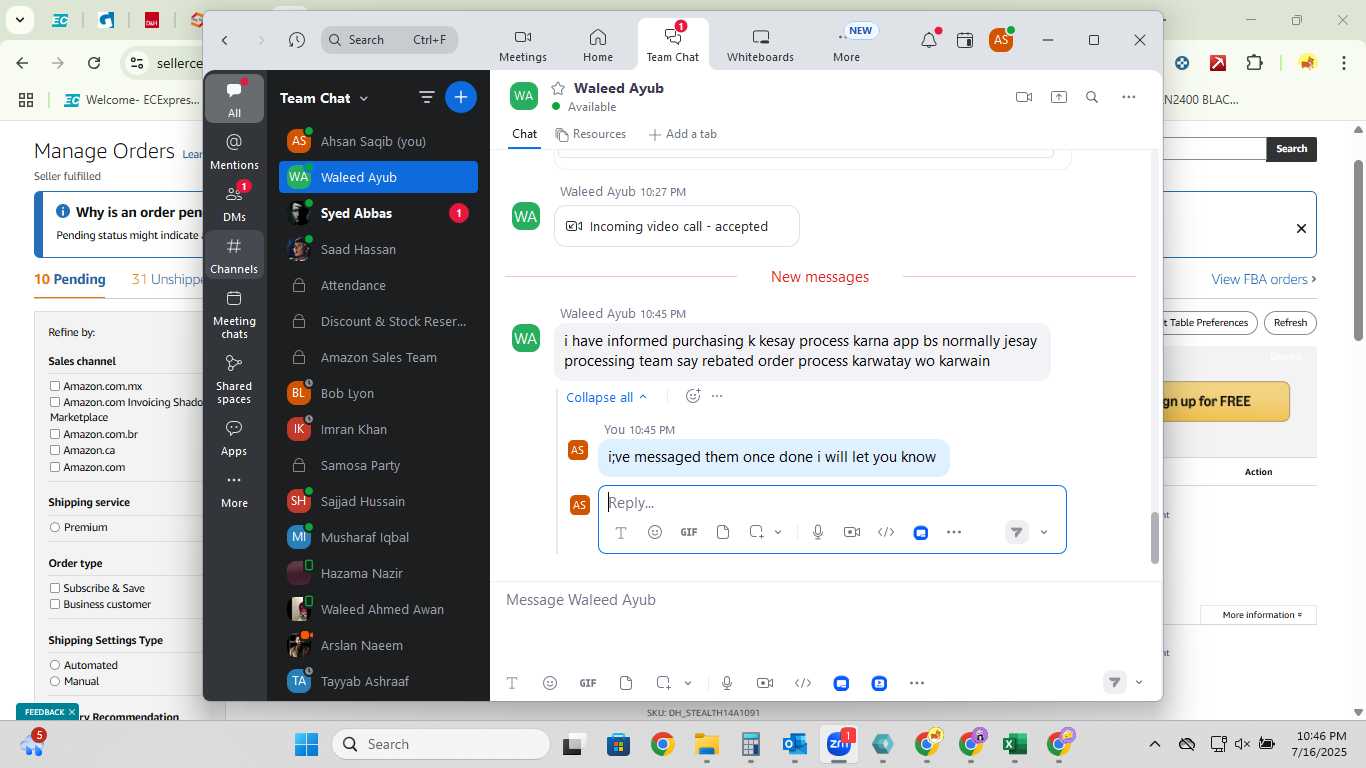Click the blue new chat plus button
The image size is (1366, 768).
460,97
